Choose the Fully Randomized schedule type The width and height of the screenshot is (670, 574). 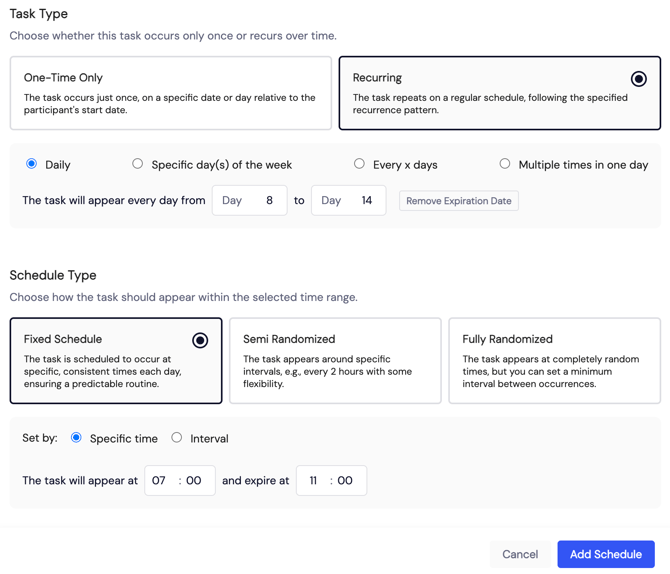(x=554, y=360)
